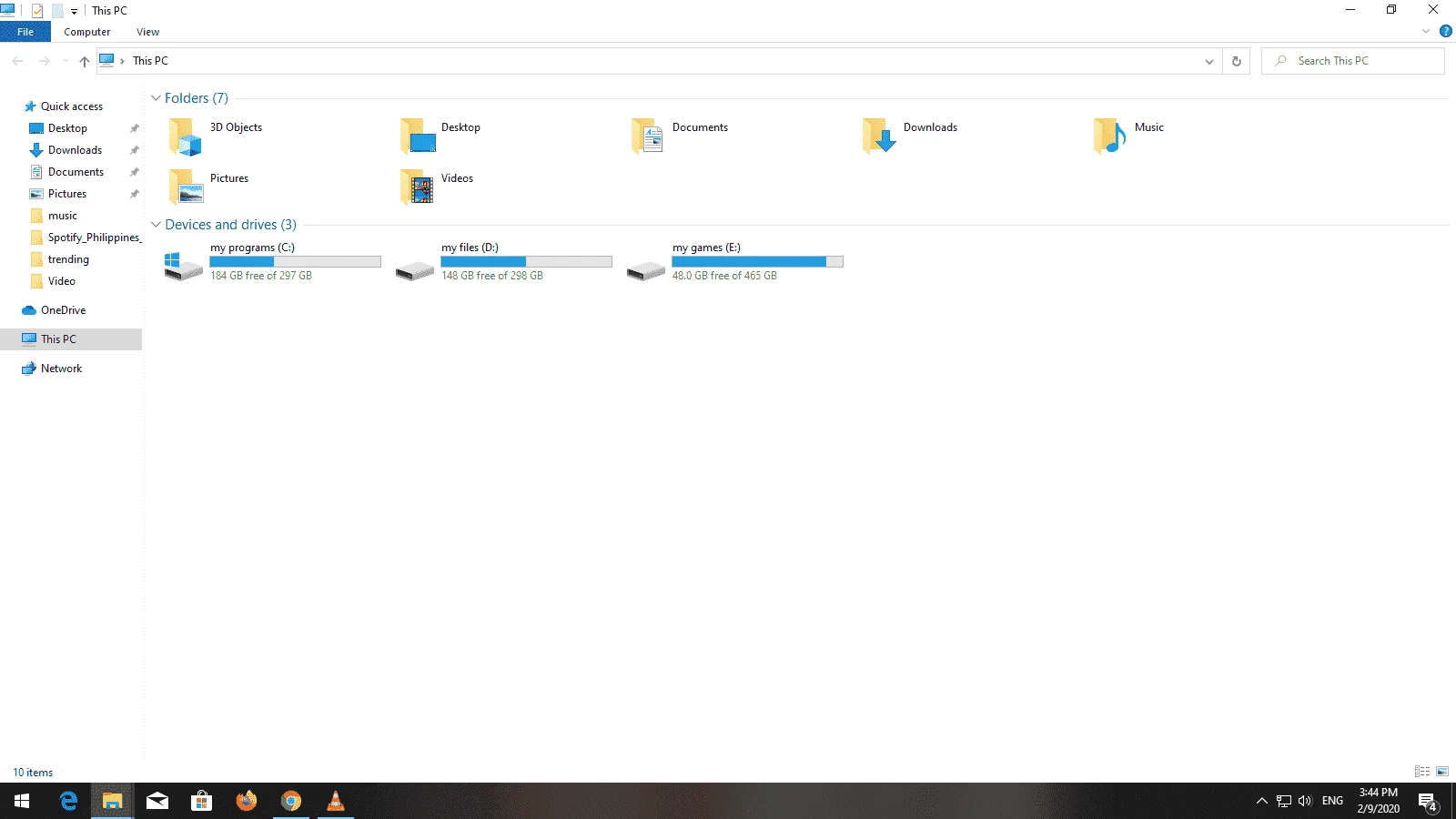Open the clock showing 3:44 PM
The image size is (1456, 819).
[1379, 801]
